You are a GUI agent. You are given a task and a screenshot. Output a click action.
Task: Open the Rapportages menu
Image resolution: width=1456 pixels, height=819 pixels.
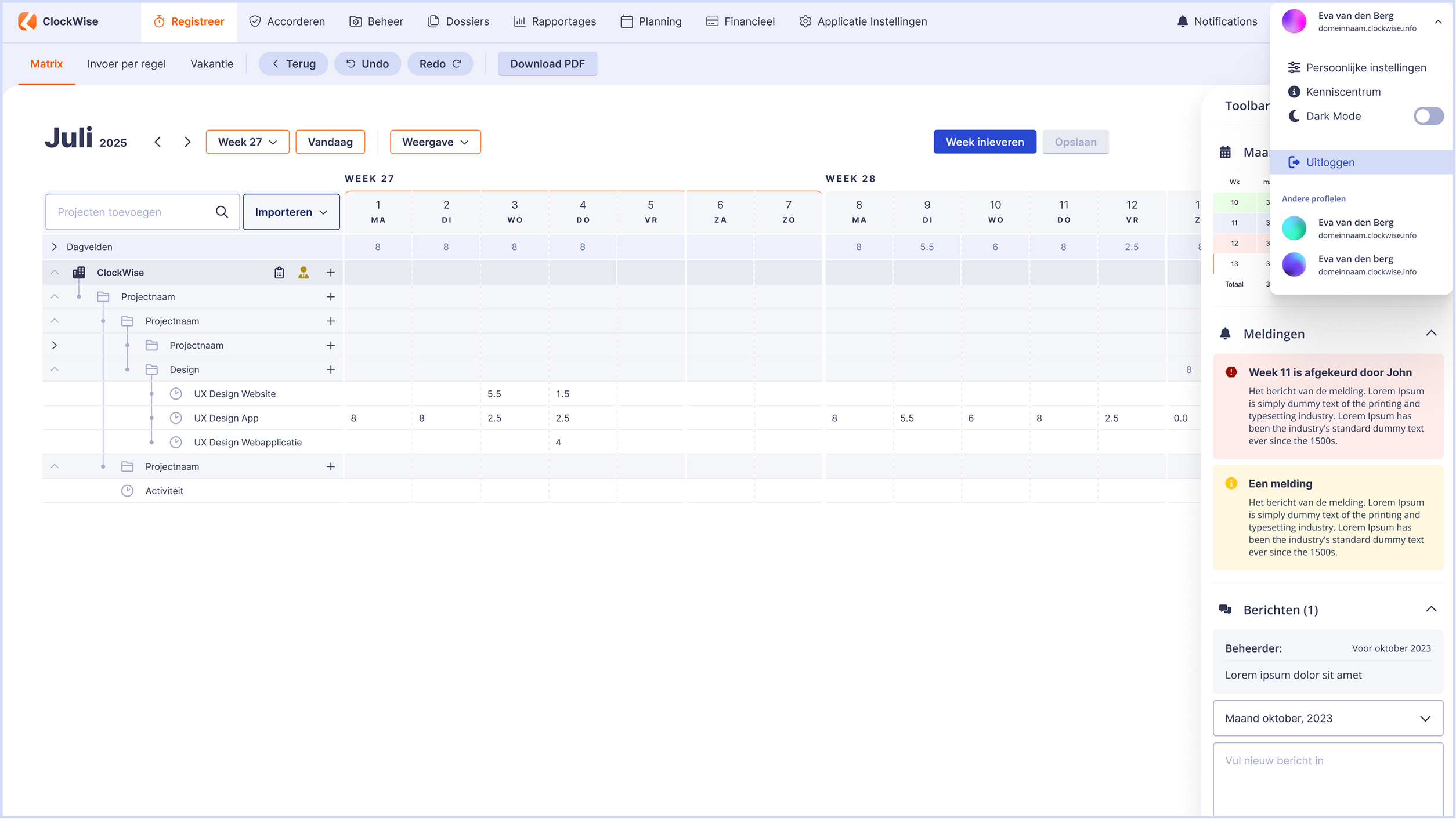[555, 21]
